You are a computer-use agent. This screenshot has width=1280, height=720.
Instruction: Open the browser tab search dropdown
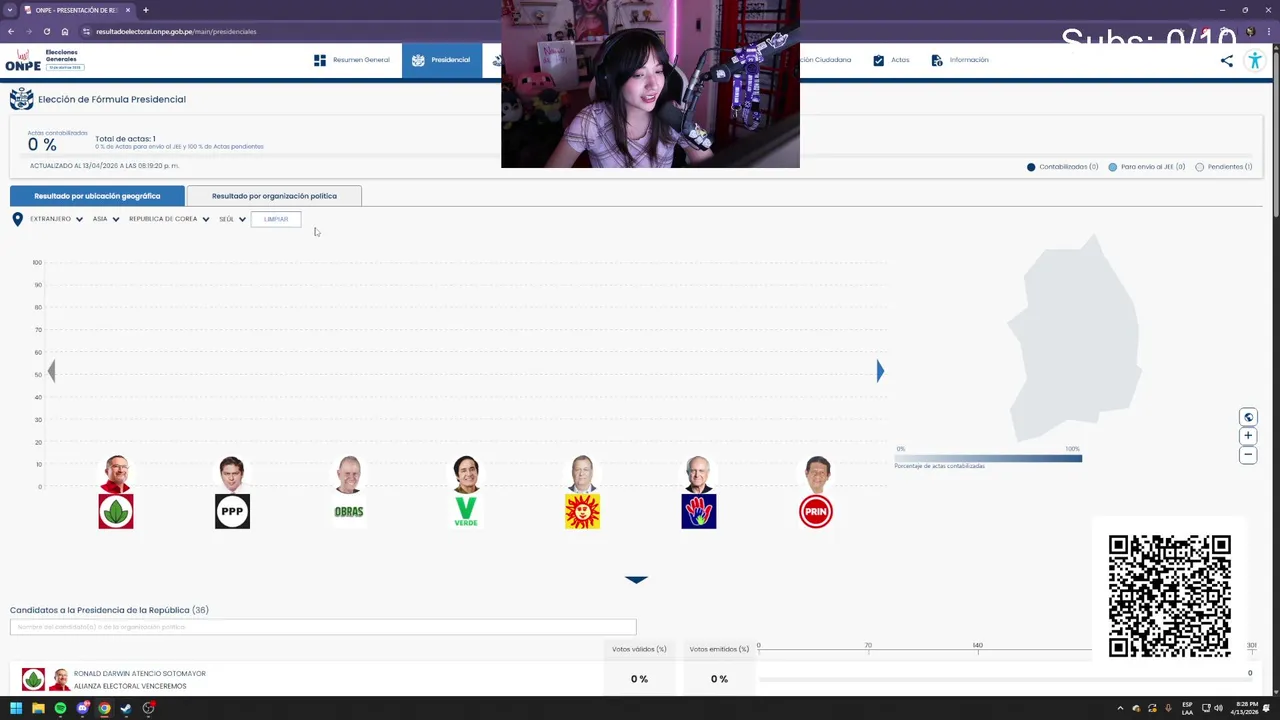10,10
